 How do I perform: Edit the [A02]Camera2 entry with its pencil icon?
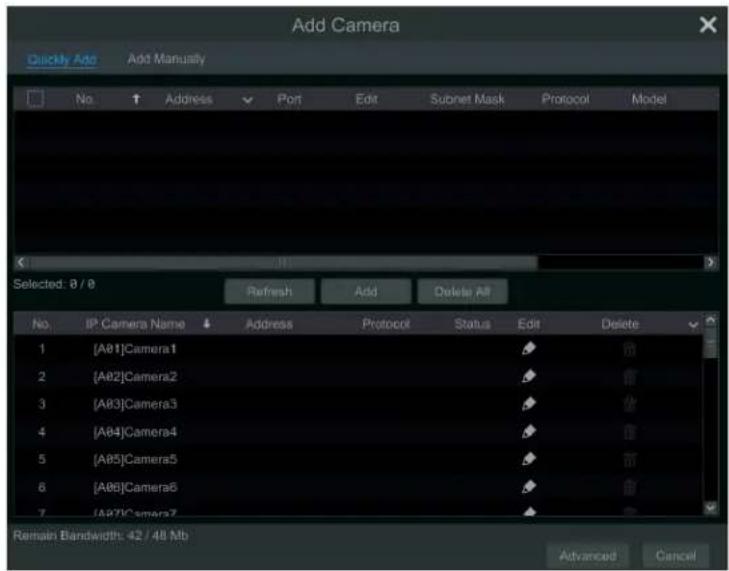[529, 376]
